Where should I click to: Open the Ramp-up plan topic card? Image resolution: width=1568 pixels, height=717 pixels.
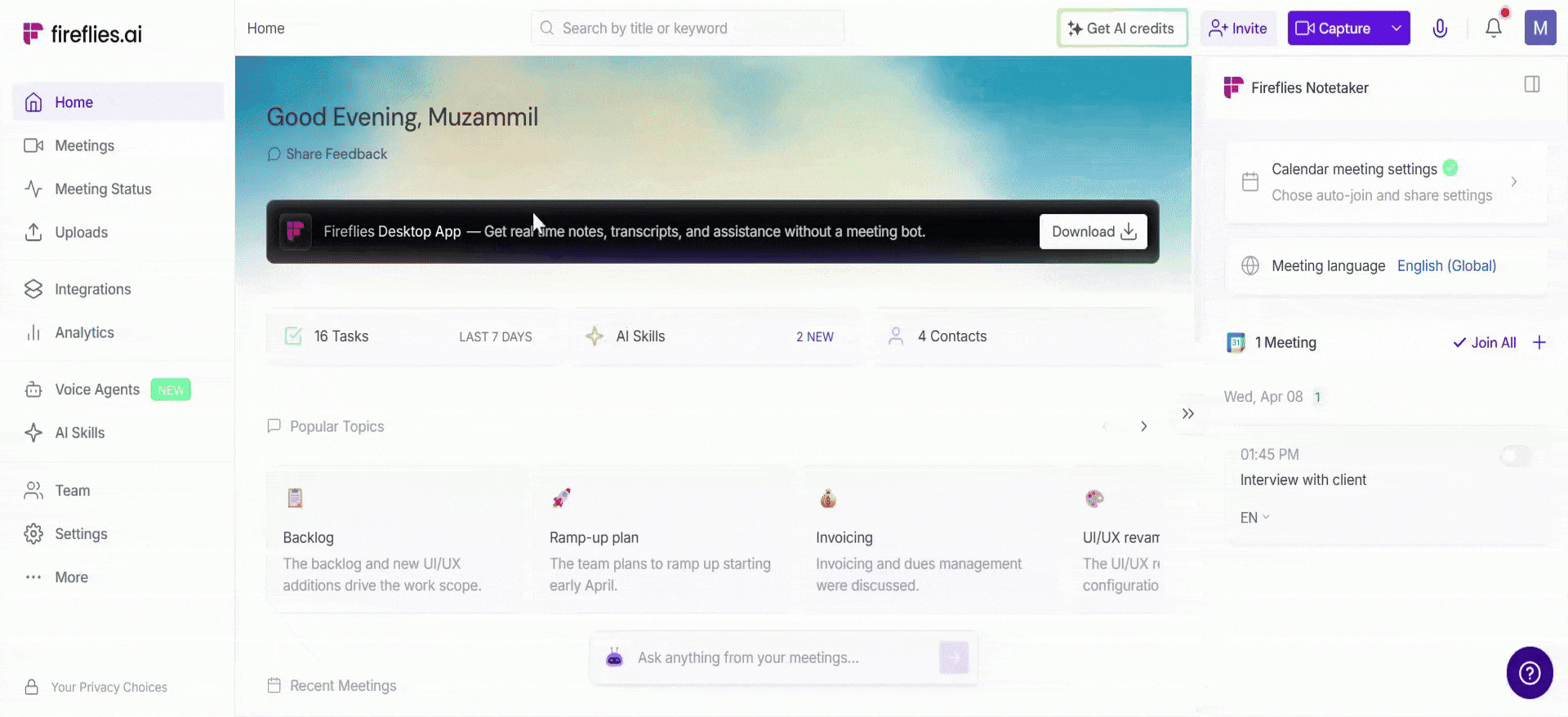(x=661, y=541)
